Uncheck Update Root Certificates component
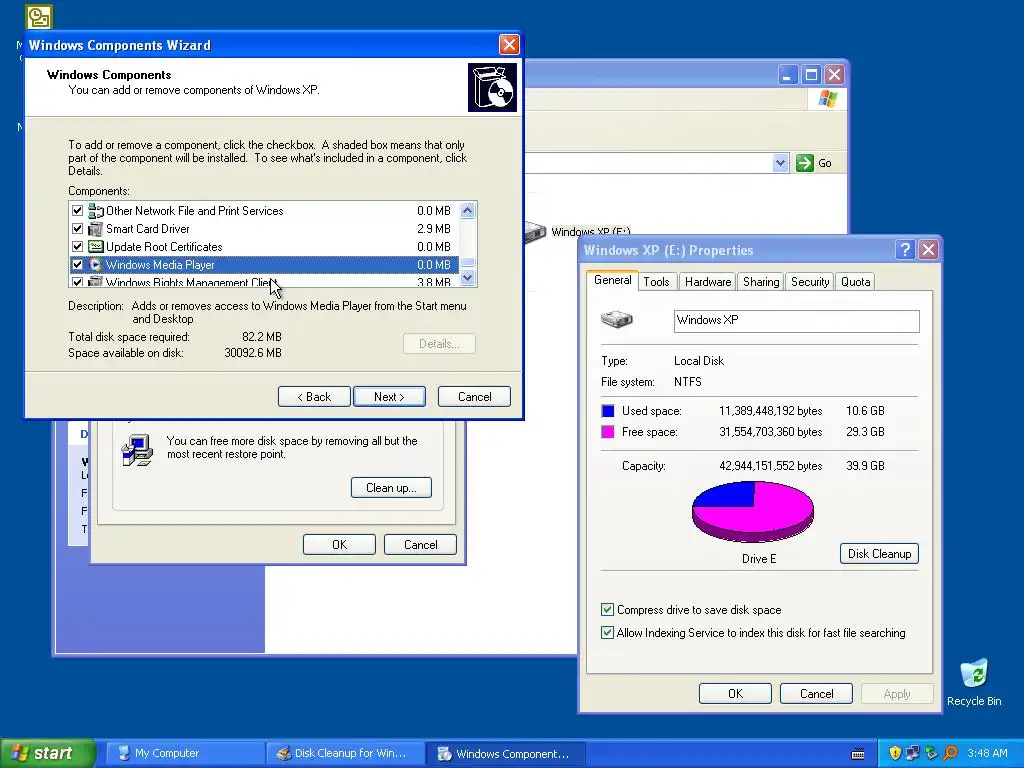Viewport: 1024px width, 768px height. [78, 246]
